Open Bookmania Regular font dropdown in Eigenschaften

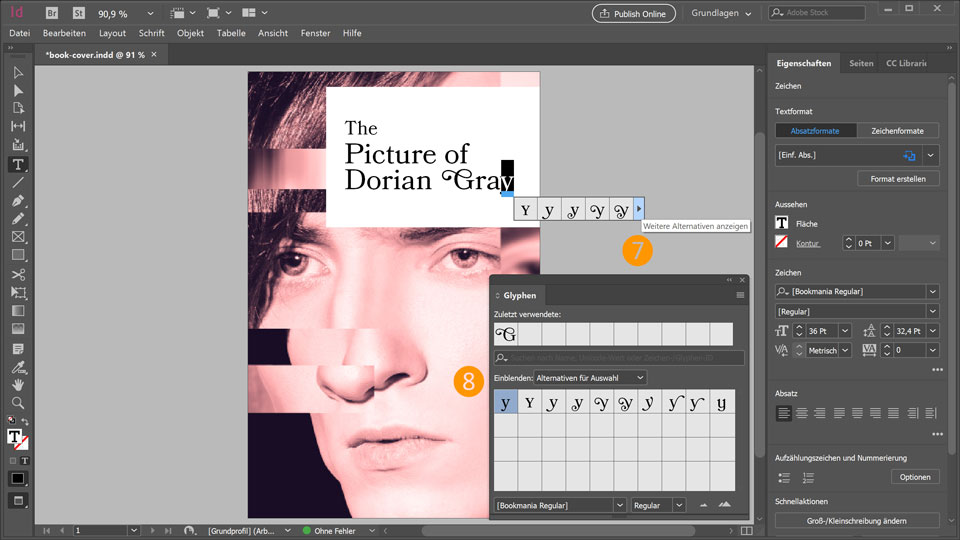pyautogui.click(x=932, y=291)
